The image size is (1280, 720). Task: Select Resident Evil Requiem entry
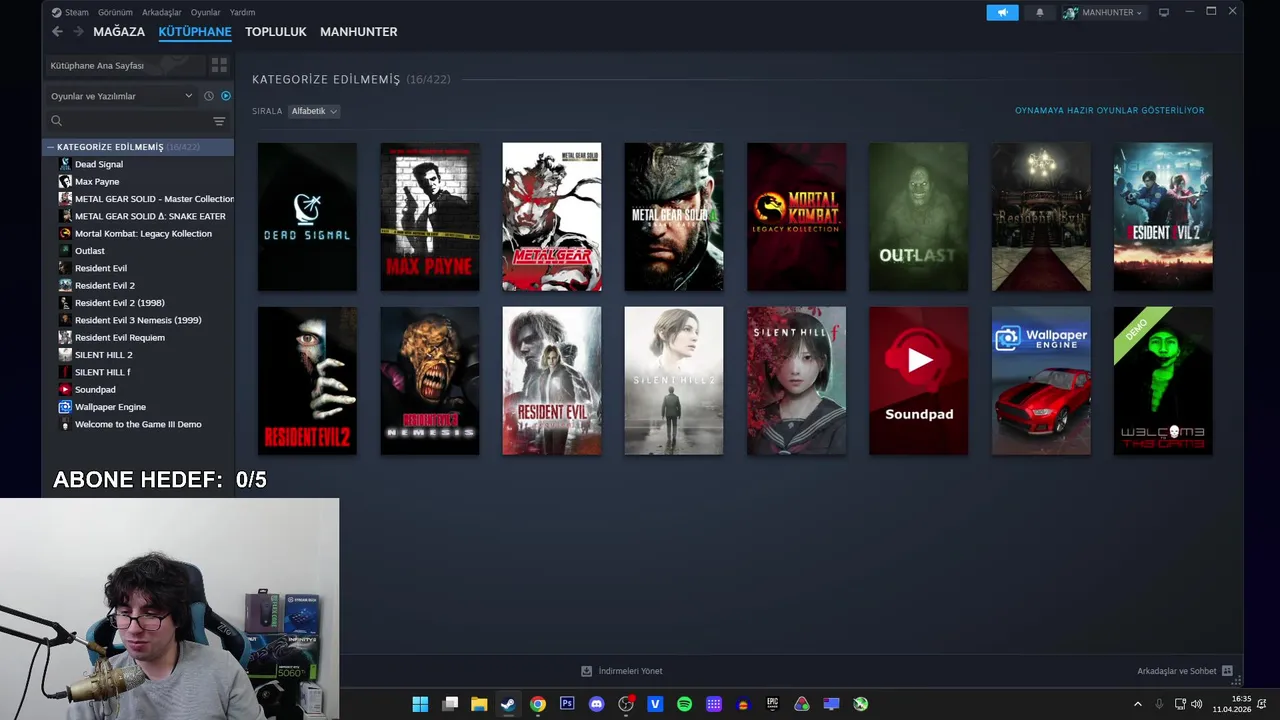[x=120, y=338]
